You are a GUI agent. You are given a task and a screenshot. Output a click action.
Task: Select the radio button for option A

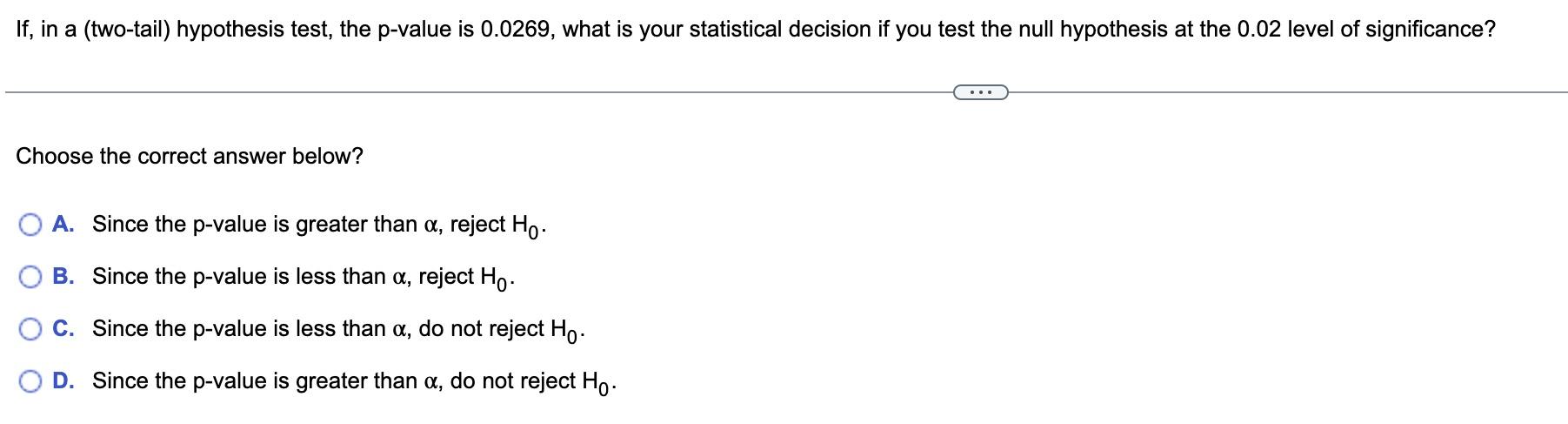coord(30,225)
